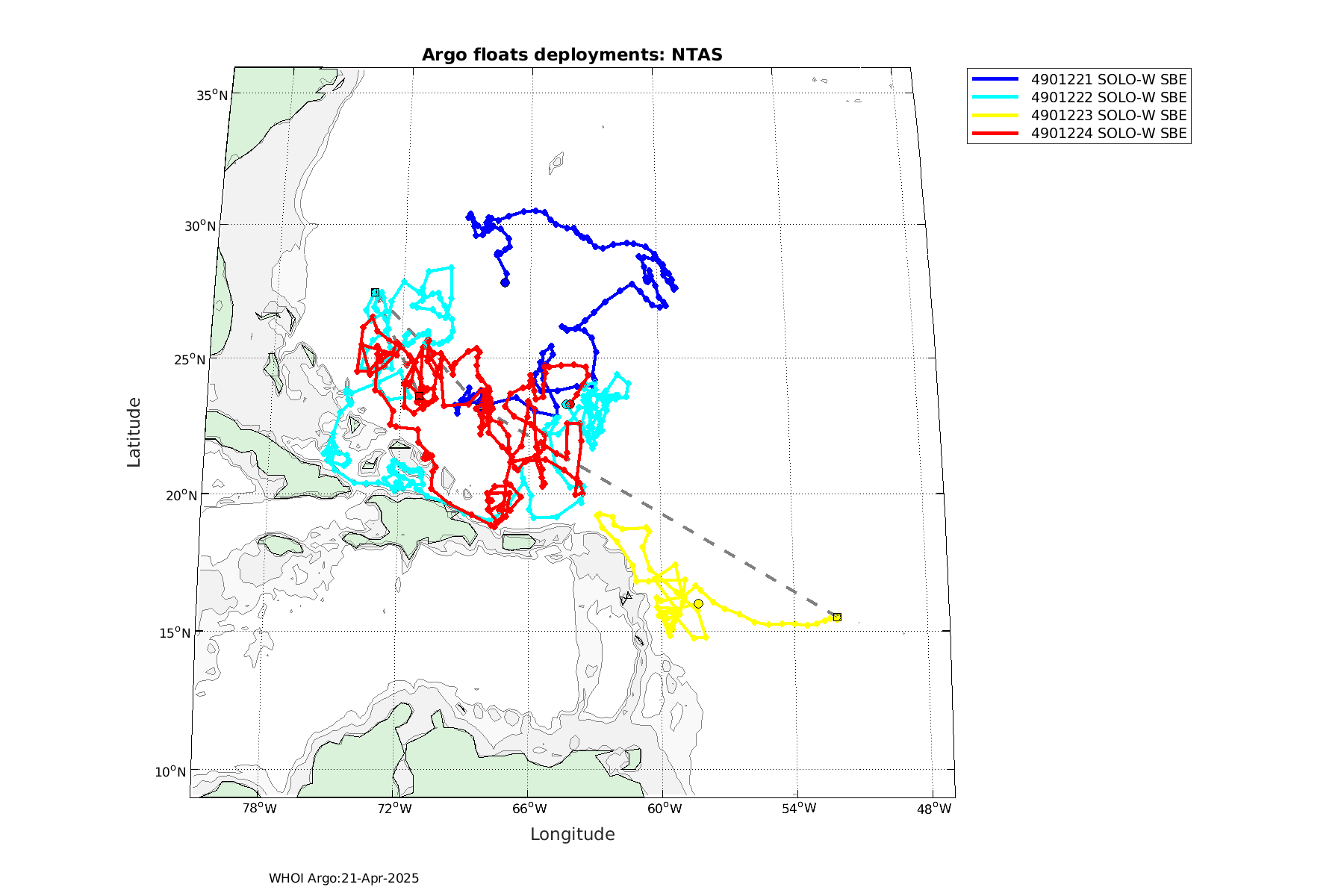1344x896 pixels.
Task: Select legend entry '4901221 SOLO-W SBE'
Action: [x=1109, y=79]
